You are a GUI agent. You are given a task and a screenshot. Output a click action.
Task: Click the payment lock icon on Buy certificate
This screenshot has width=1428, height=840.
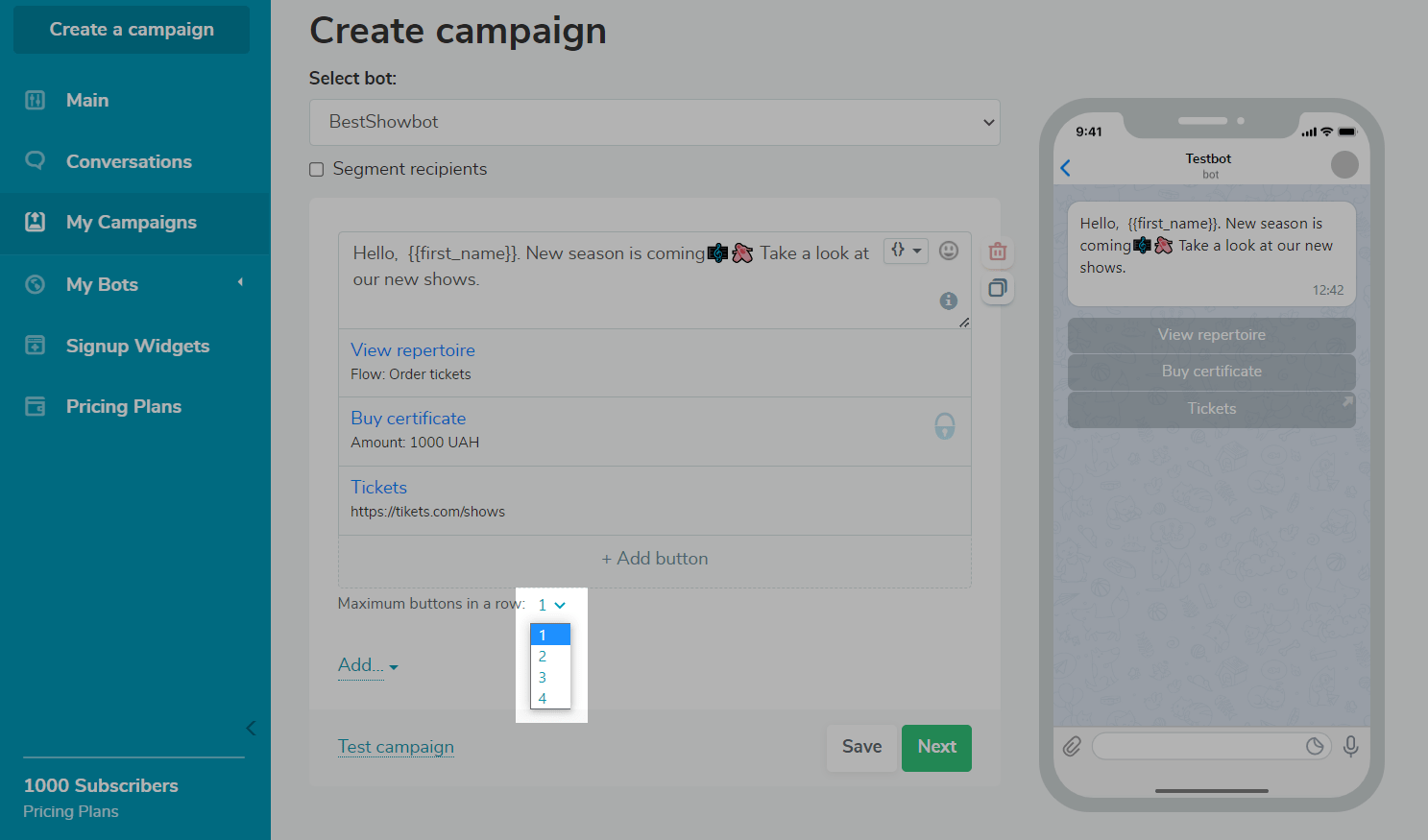[x=945, y=425]
